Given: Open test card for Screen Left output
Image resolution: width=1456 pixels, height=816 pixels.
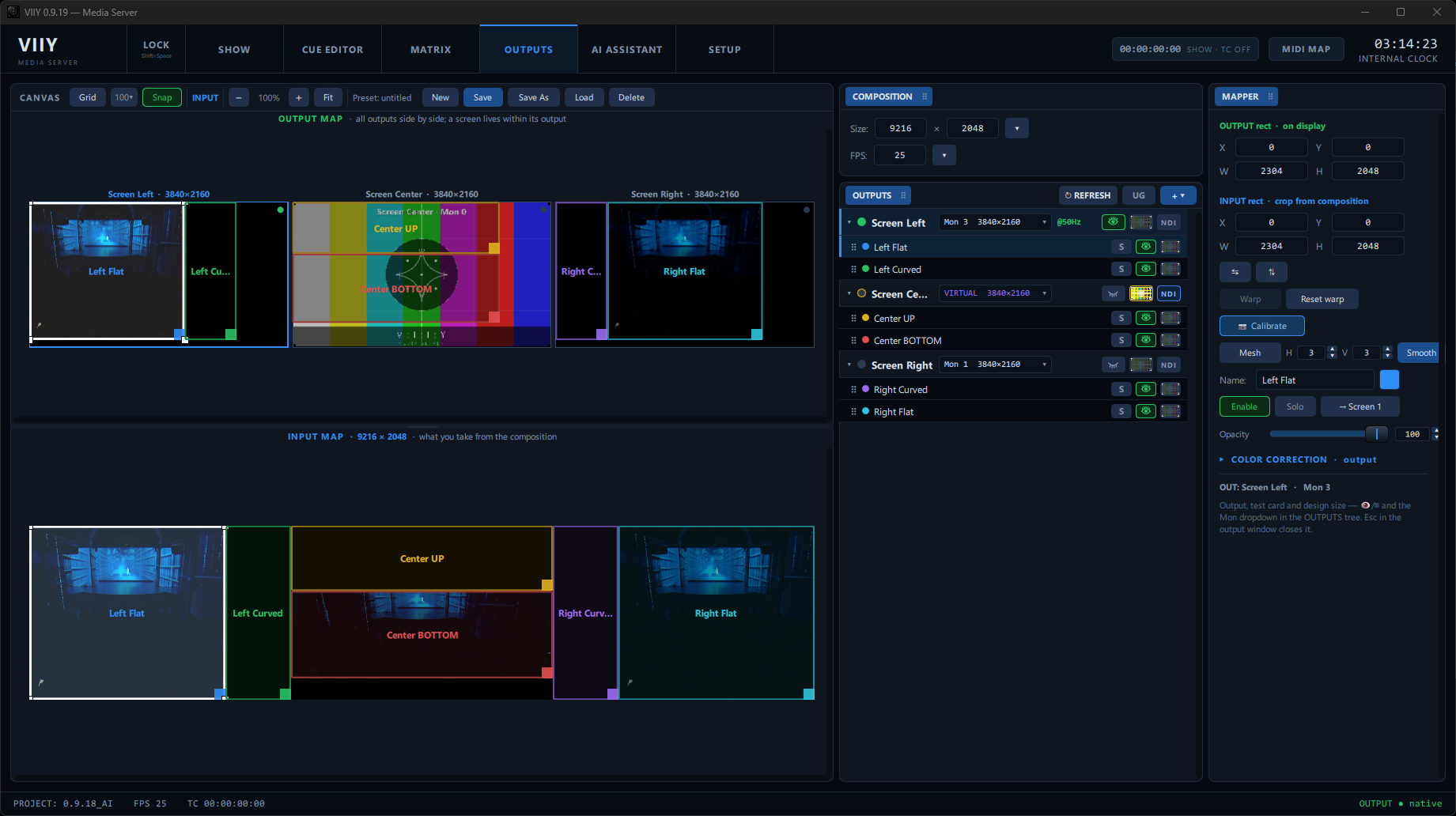Looking at the screenshot, I should click(1140, 222).
